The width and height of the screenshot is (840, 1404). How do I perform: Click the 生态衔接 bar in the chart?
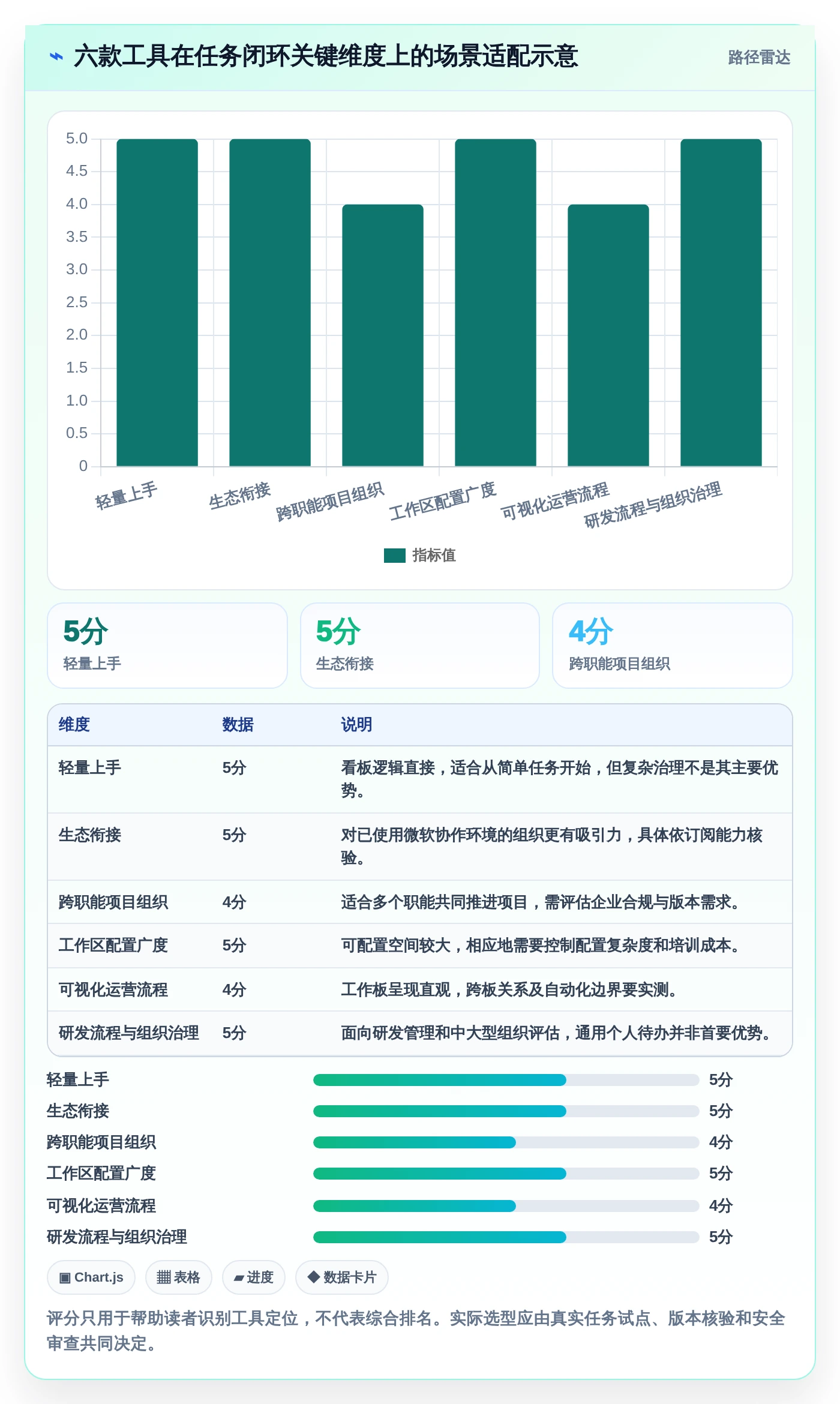coord(270,302)
